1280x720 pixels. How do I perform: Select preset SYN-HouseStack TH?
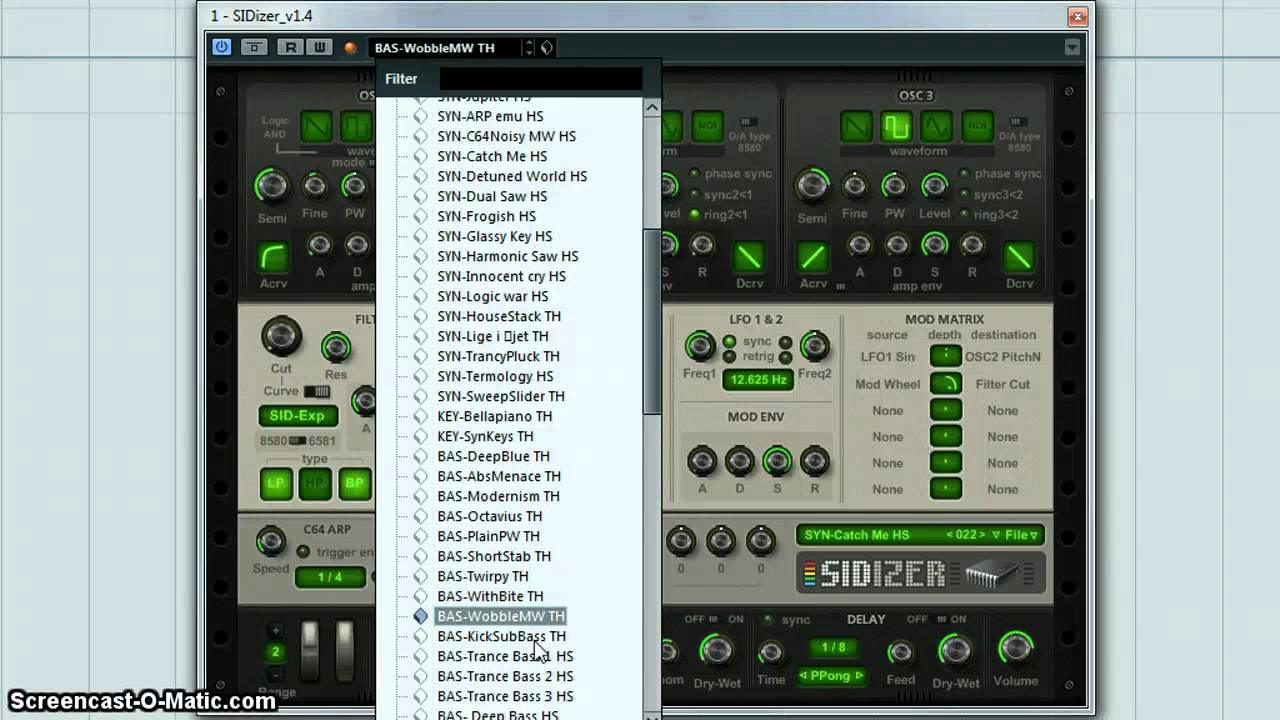coord(499,316)
